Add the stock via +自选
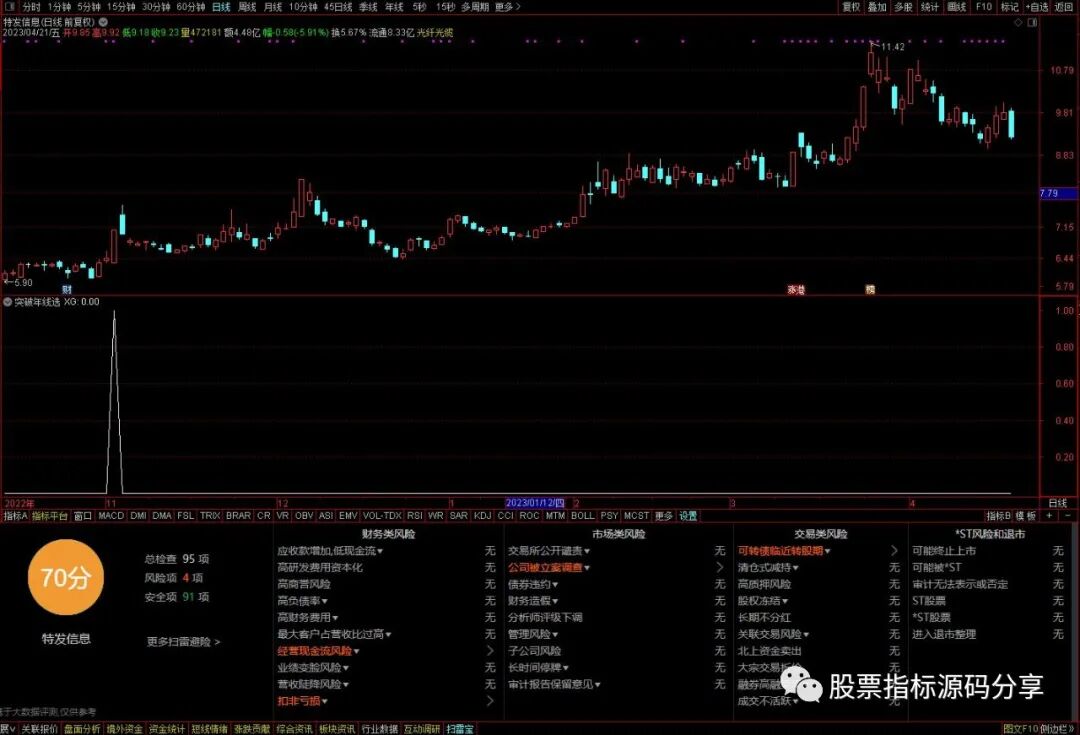The height and width of the screenshot is (735, 1080). [x=1037, y=6]
